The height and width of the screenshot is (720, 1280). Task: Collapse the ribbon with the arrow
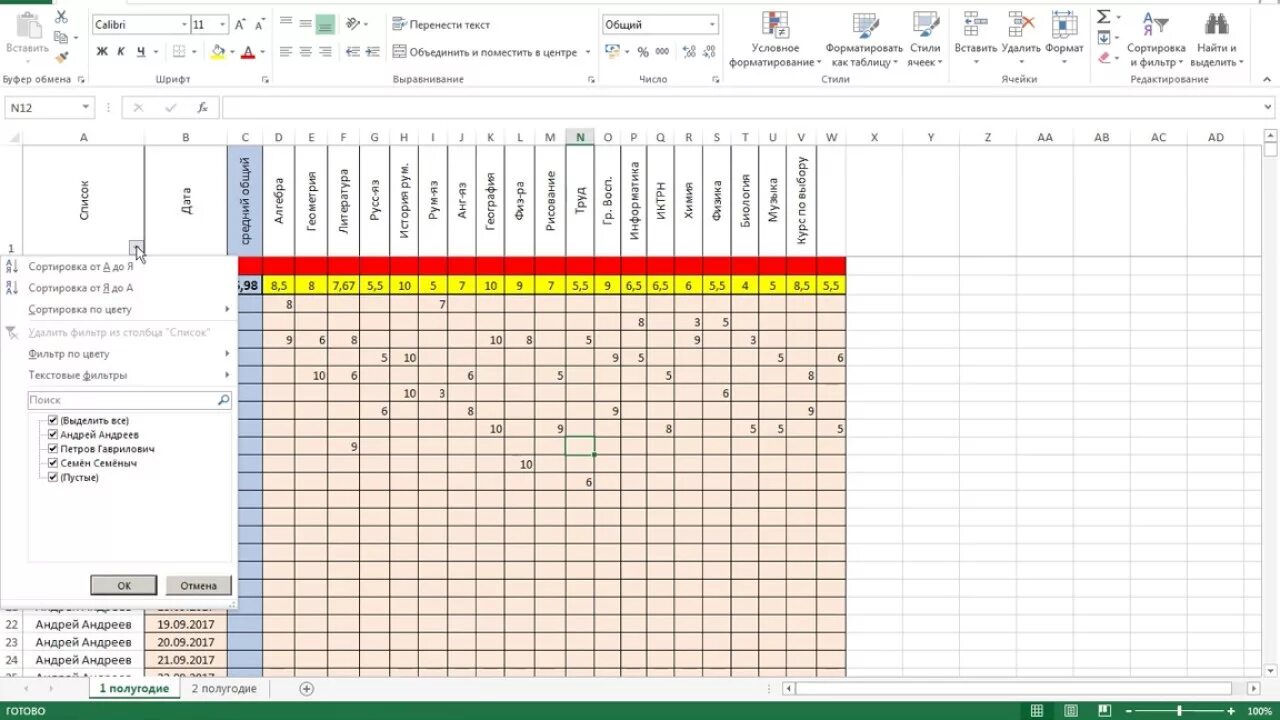(x=1268, y=79)
